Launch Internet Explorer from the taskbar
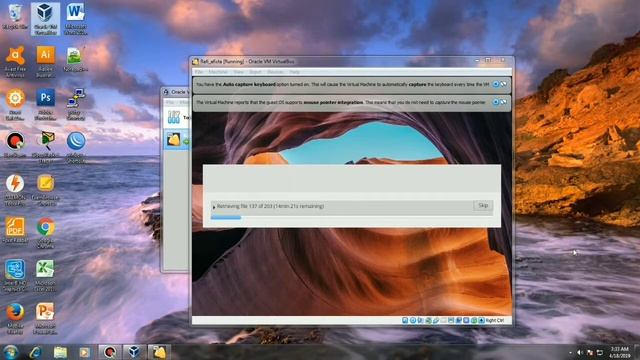 (35, 352)
